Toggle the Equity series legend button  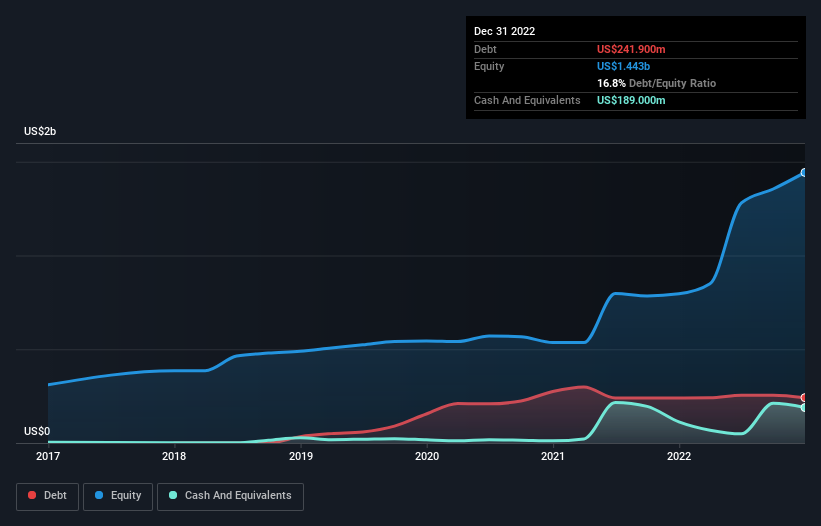click(x=118, y=496)
